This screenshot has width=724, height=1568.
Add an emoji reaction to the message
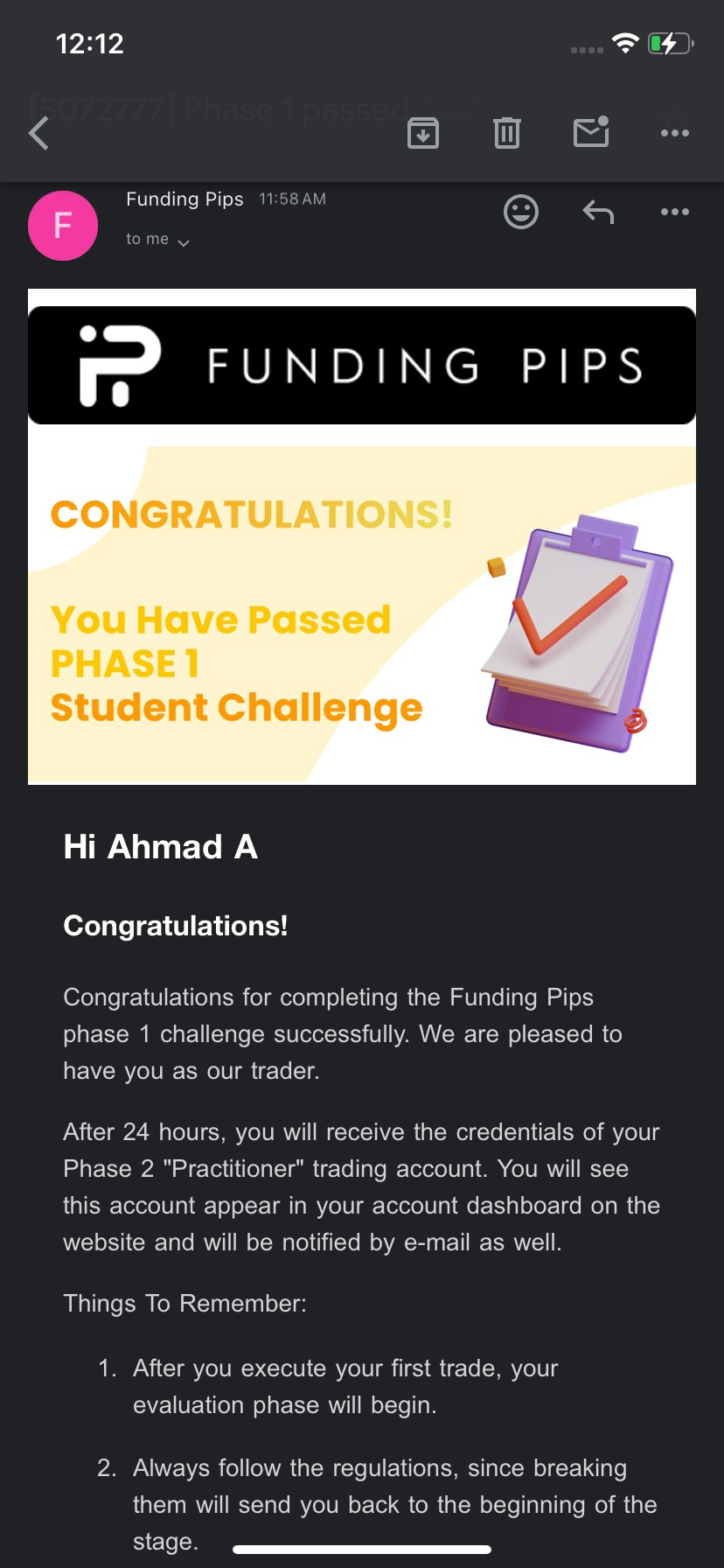tap(521, 212)
